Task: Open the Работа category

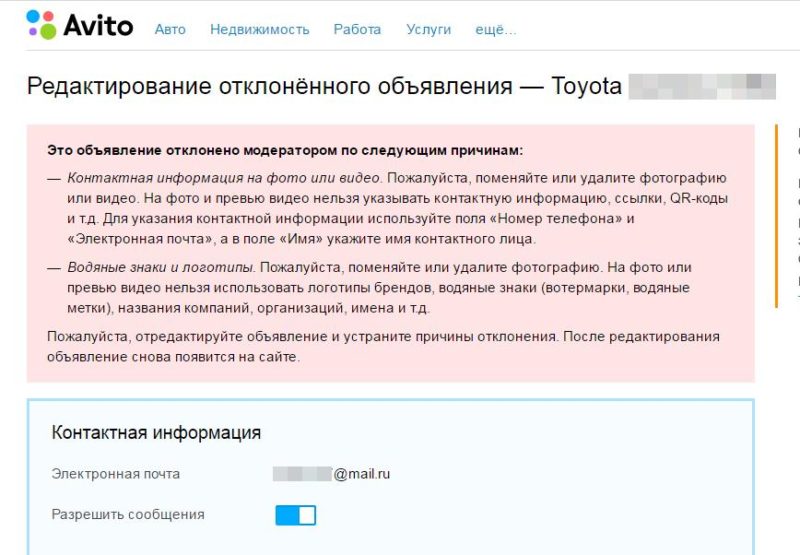Action: 357,29
